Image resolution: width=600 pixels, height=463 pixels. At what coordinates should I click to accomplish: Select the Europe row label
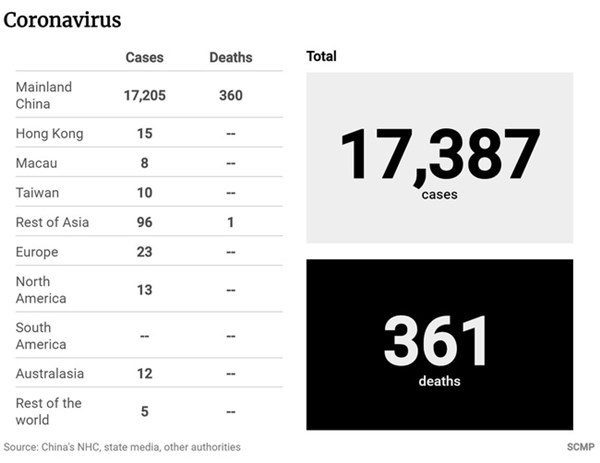pos(37,252)
